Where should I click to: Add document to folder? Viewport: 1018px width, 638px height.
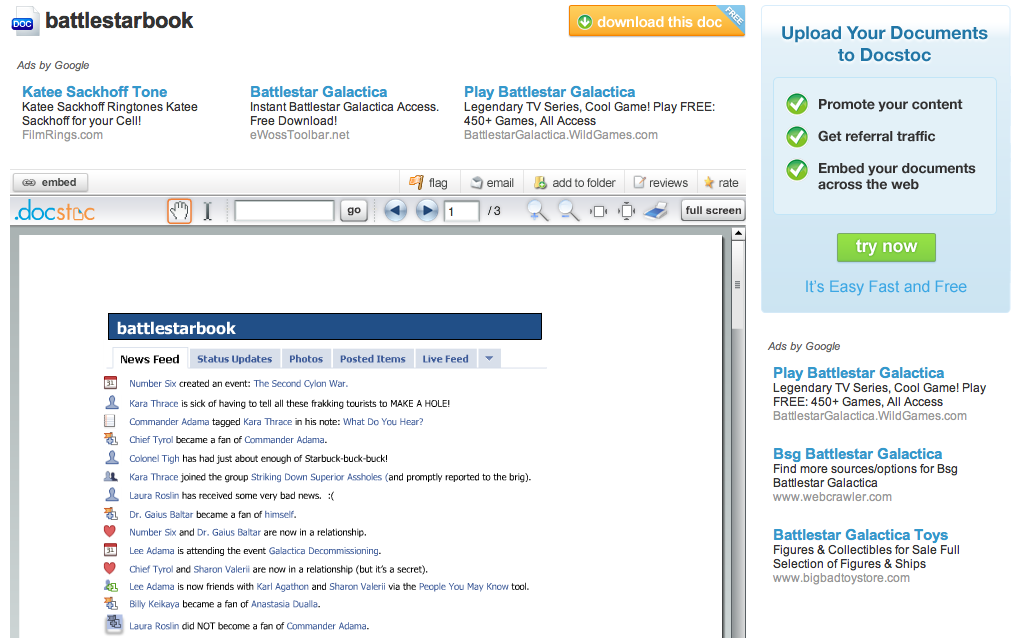575,183
